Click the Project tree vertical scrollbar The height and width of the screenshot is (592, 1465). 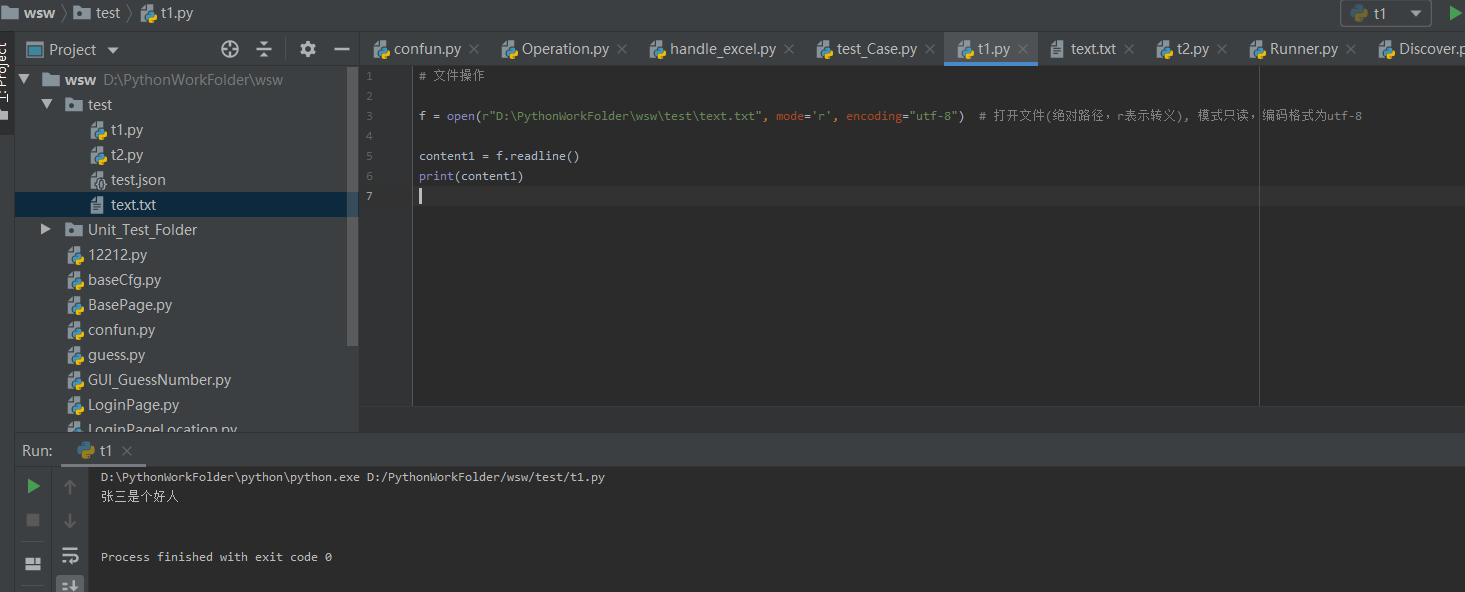click(x=352, y=206)
